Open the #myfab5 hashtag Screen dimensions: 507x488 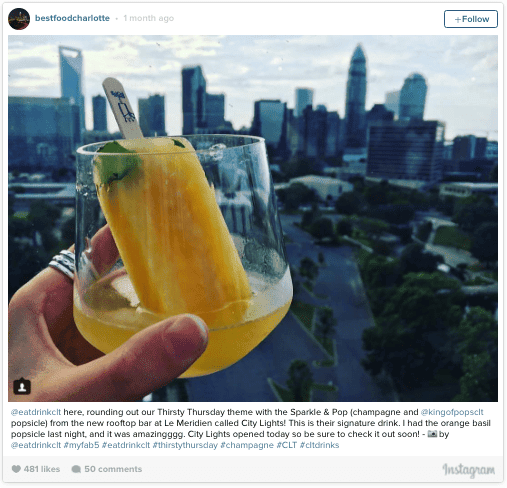coord(81,445)
